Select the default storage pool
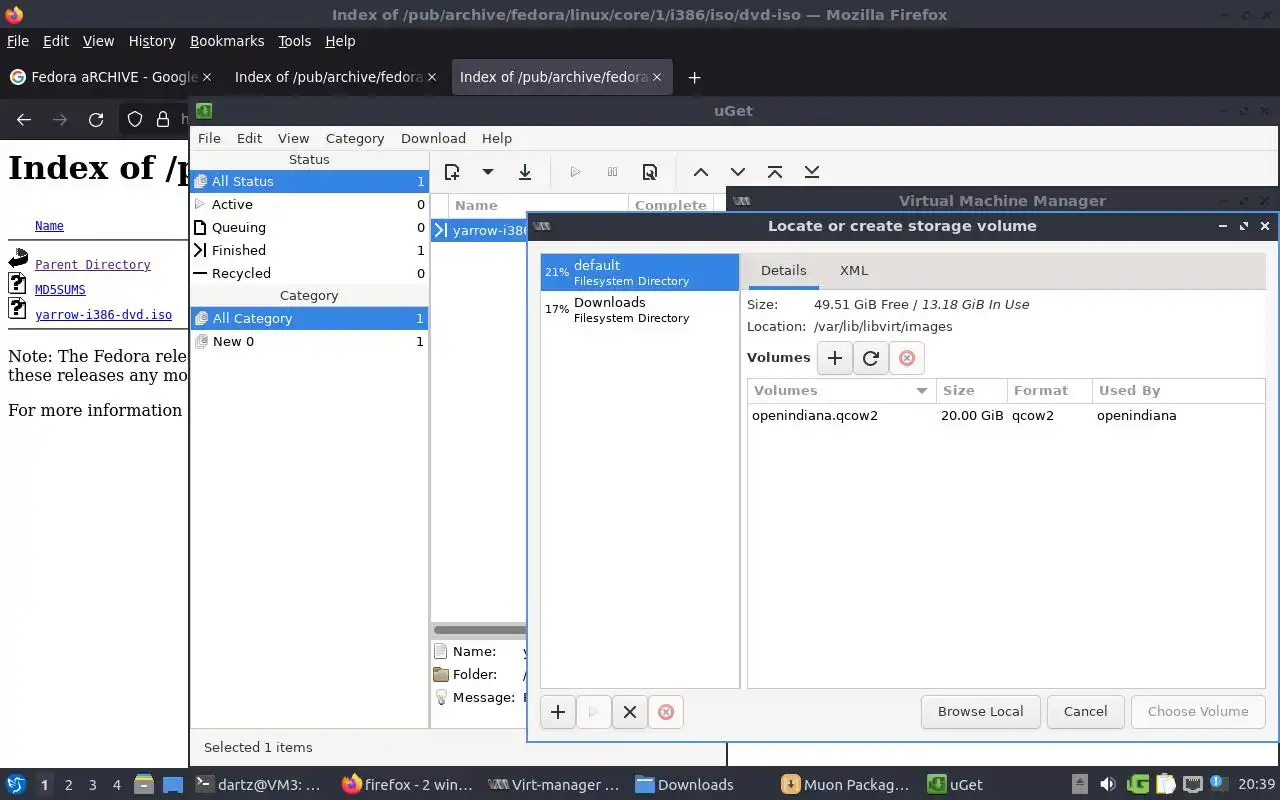This screenshot has width=1280, height=800. 640,272
